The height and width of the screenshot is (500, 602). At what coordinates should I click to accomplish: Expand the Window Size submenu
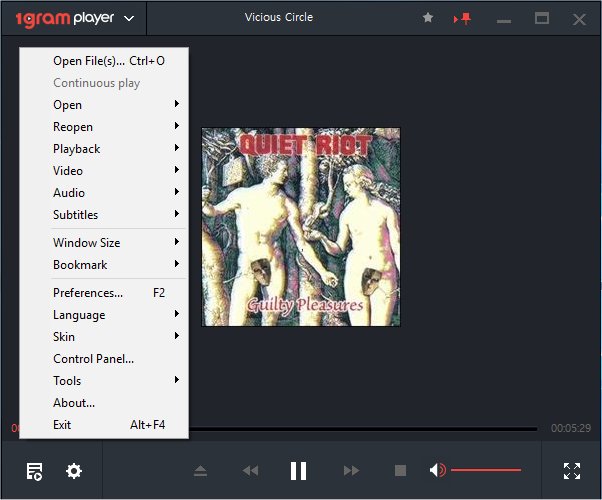point(104,242)
